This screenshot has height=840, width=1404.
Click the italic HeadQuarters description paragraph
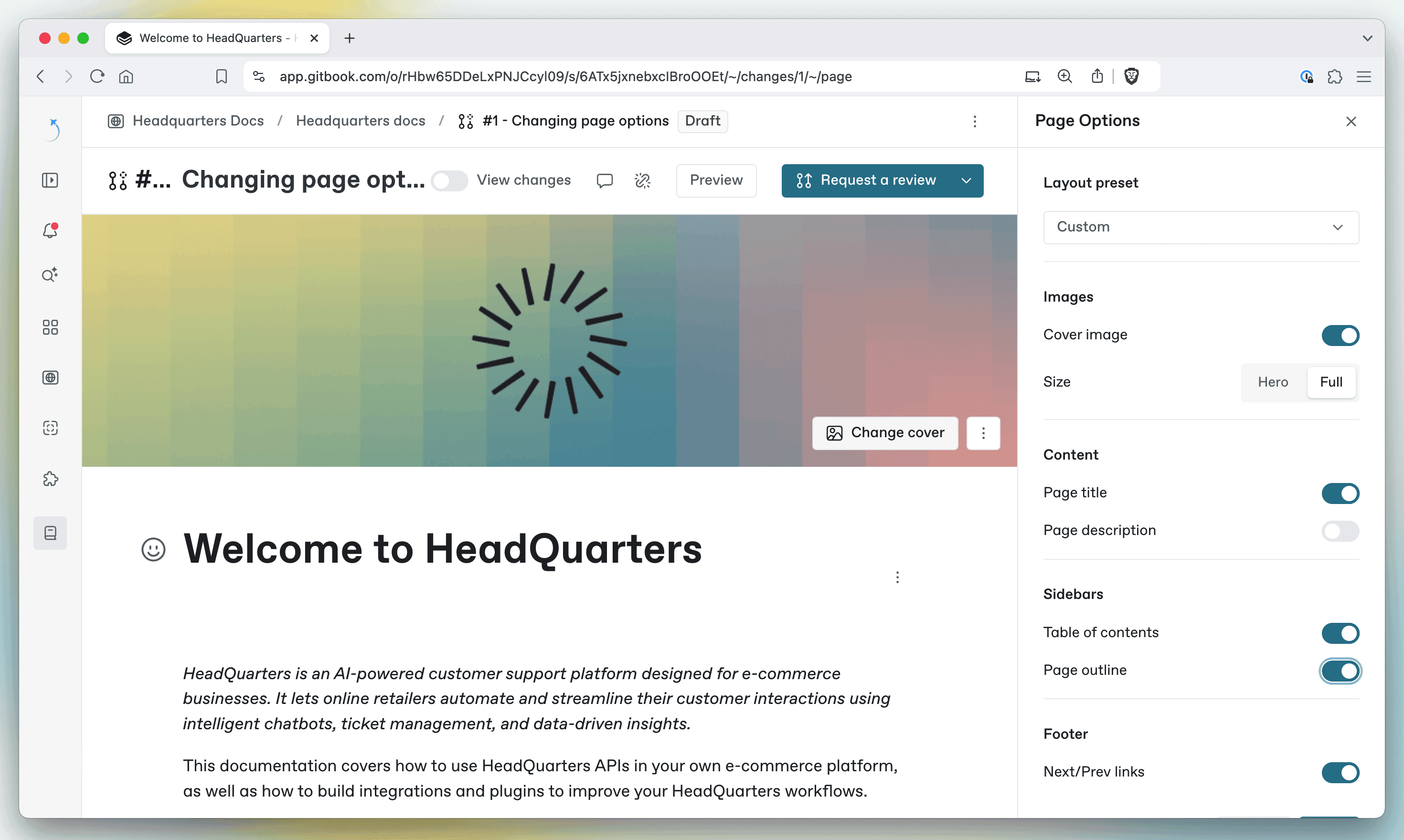537,699
